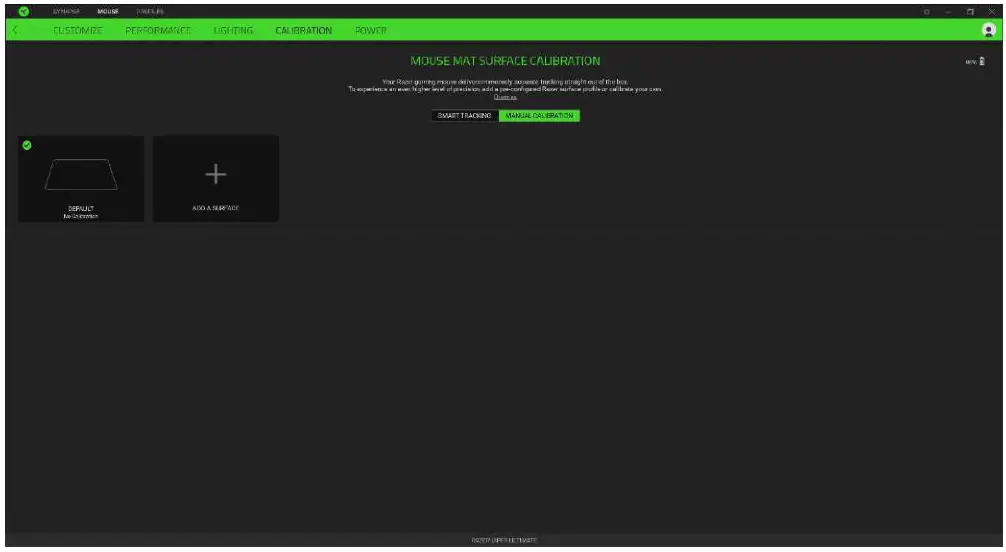The height and width of the screenshot is (552, 1006).
Task: Open the Customize tab
Action: 78,30
